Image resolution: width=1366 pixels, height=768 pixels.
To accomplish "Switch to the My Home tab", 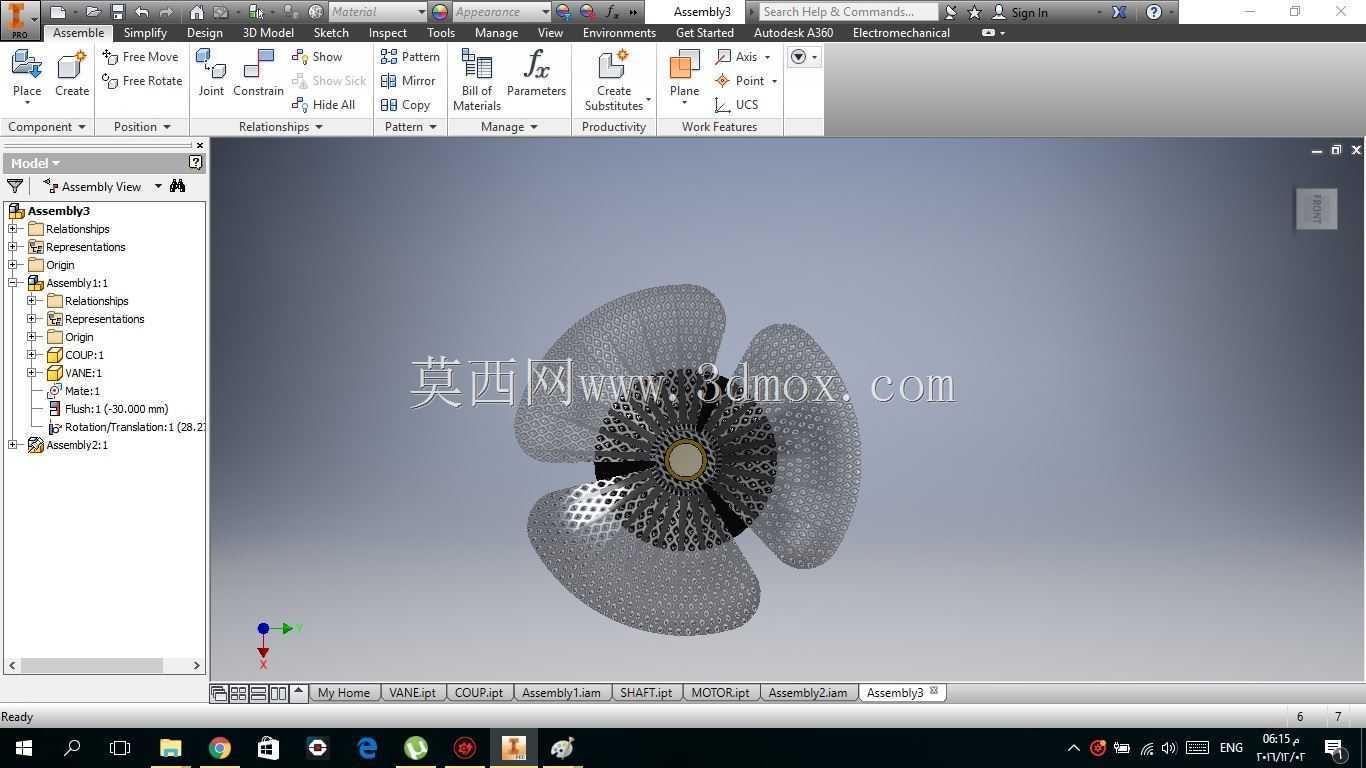I will coord(344,692).
